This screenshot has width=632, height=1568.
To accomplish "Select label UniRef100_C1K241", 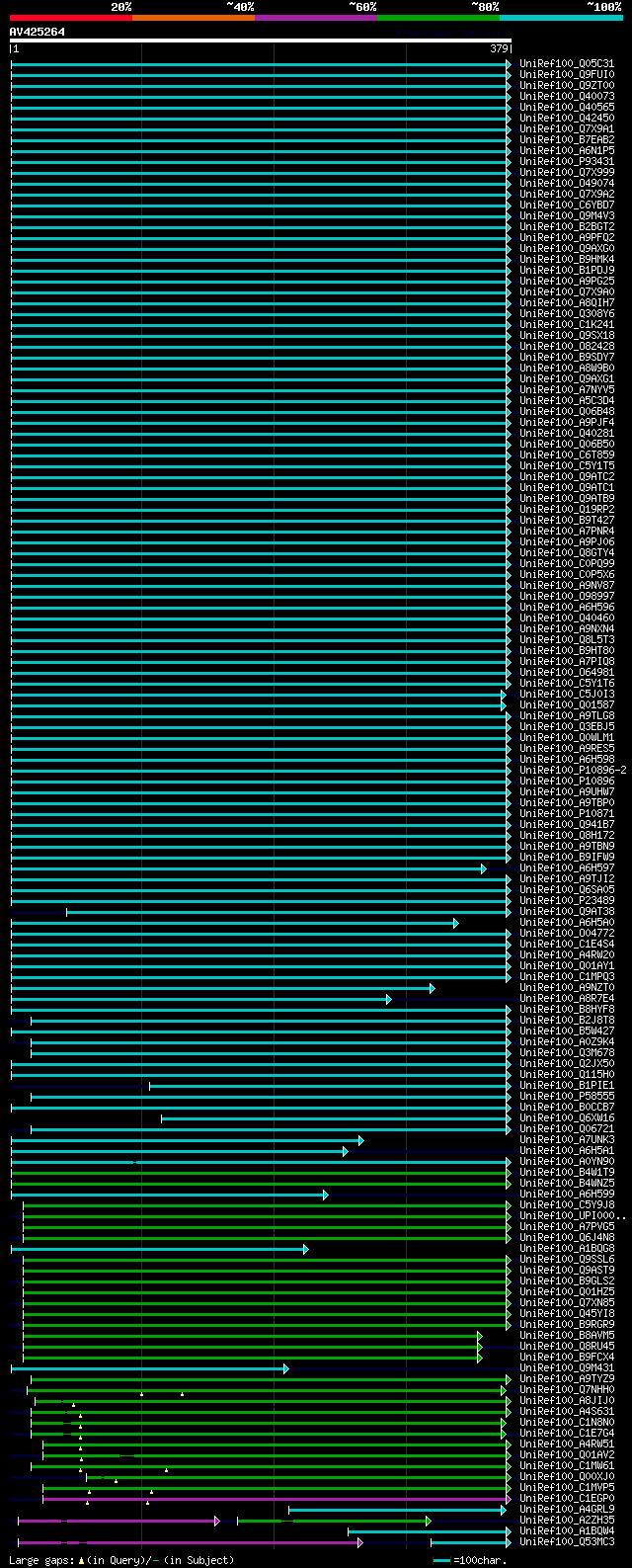I will [567, 324].
